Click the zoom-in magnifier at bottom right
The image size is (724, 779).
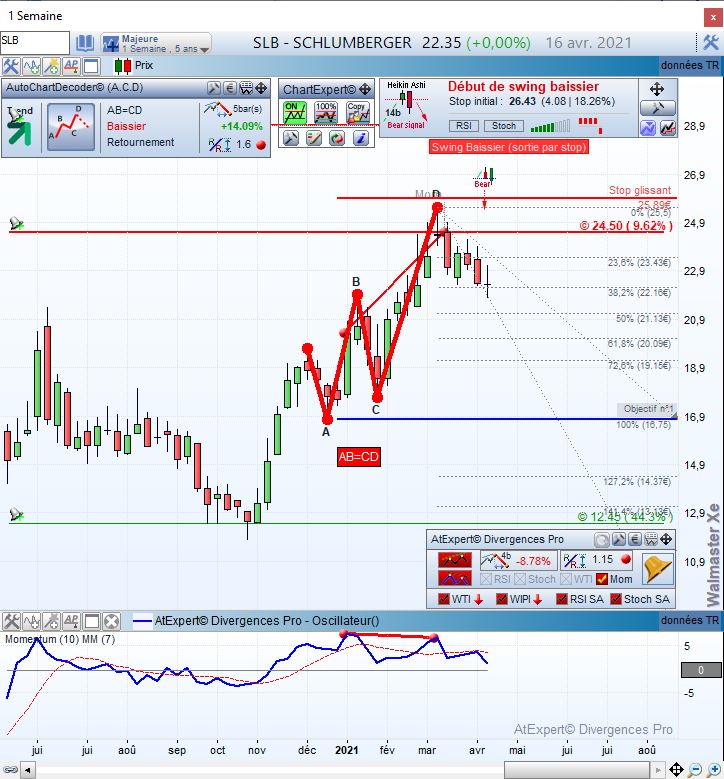714,770
